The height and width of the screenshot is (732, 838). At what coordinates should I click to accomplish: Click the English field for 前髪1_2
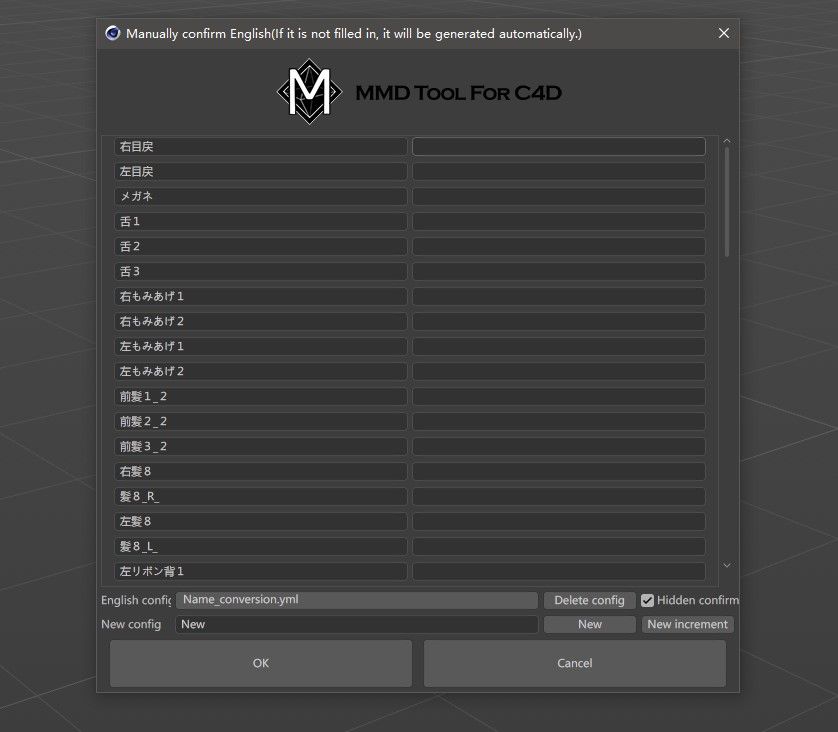click(x=558, y=396)
